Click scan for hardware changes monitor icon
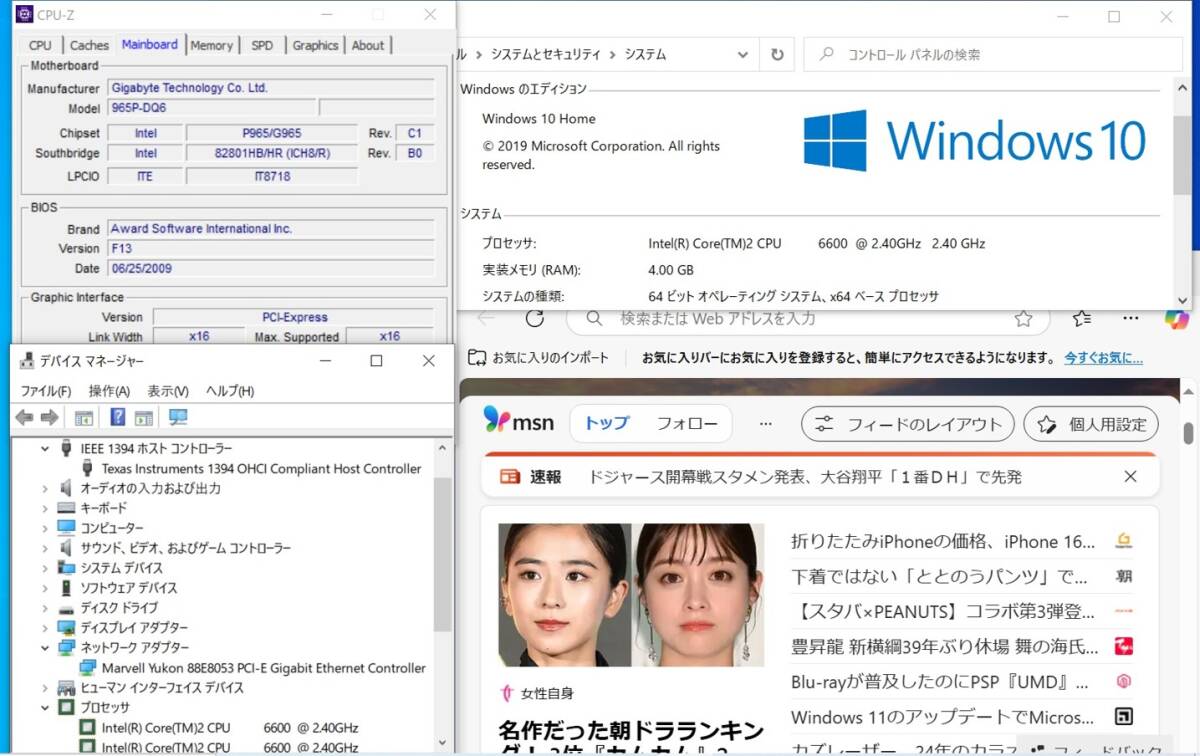The height and width of the screenshot is (756, 1200). (178, 417)
